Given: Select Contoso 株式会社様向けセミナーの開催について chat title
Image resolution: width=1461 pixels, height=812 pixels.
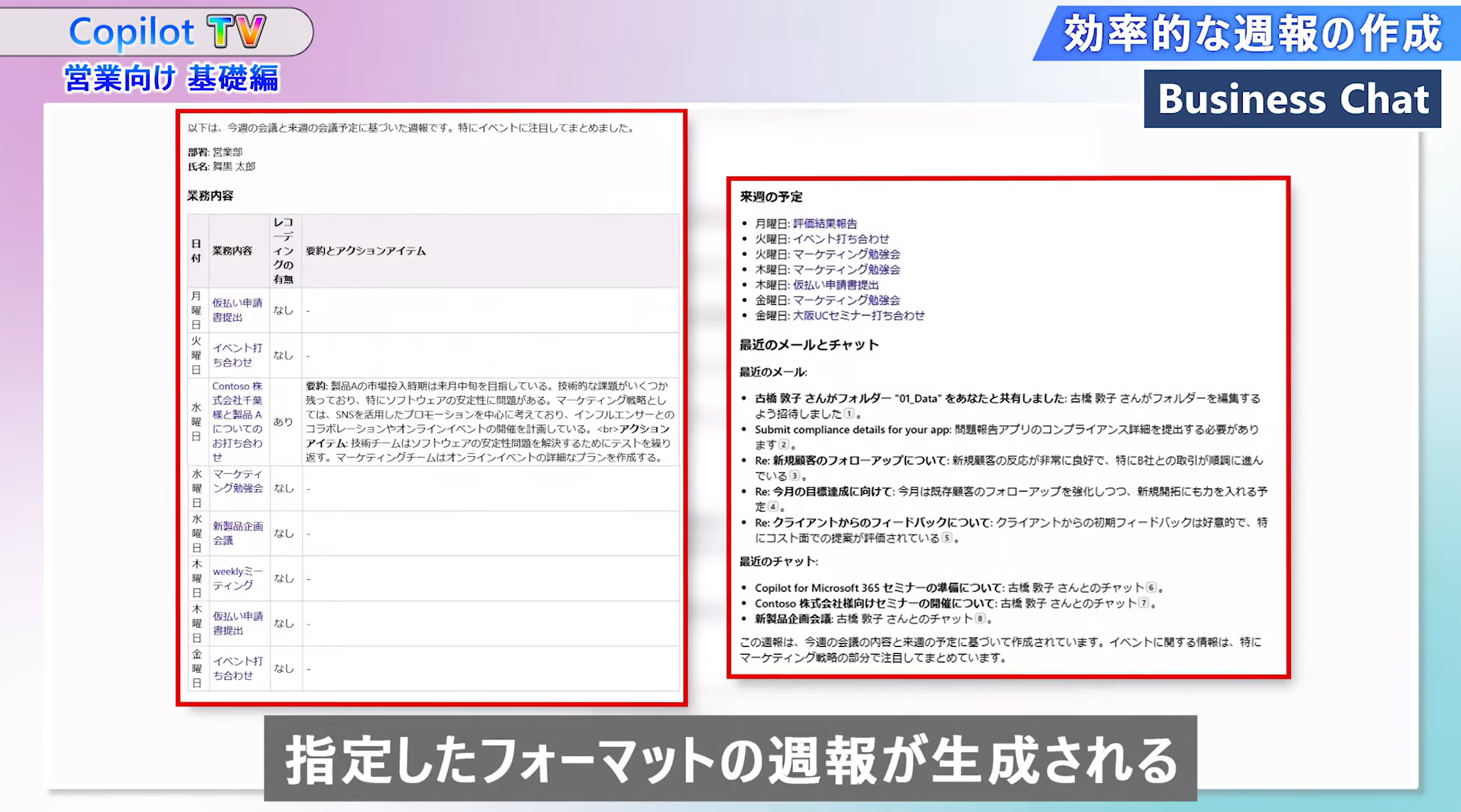Looking at the screenshot, I should pos(876,603).
